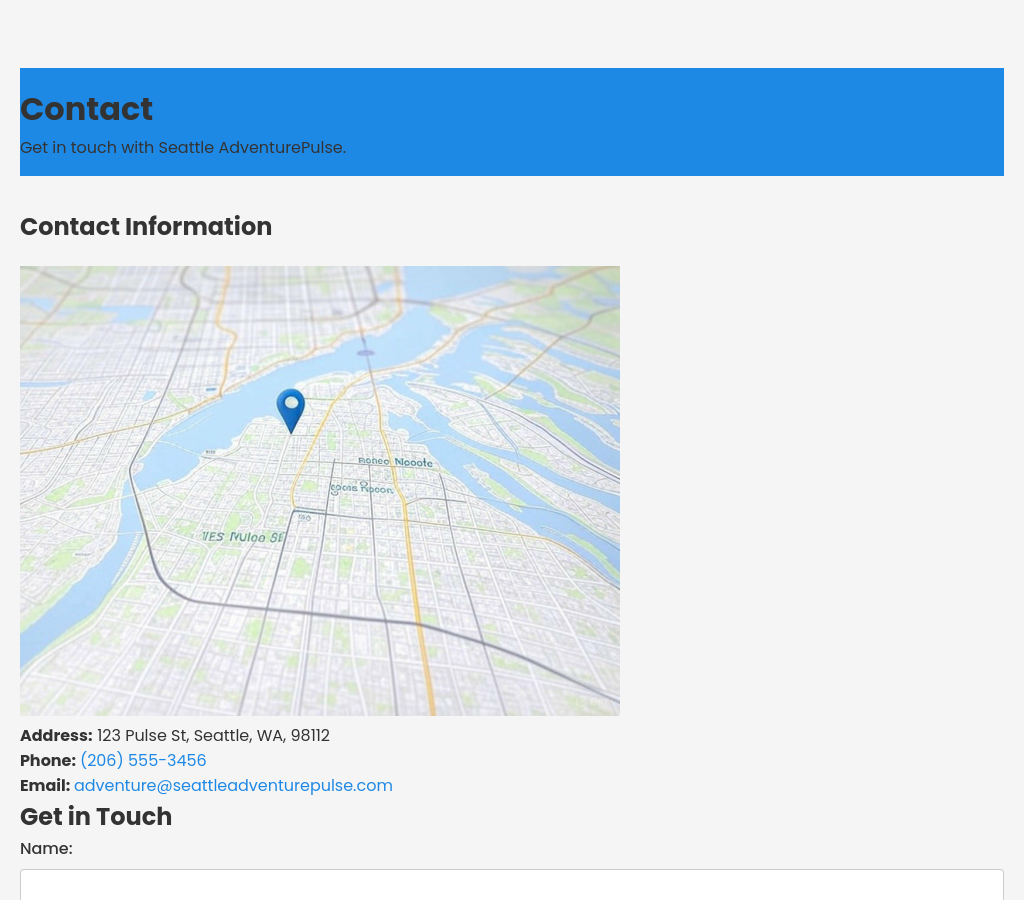Click the 123 Pulse St address text
The image size is (1024, 900).
tap(213, 736)
